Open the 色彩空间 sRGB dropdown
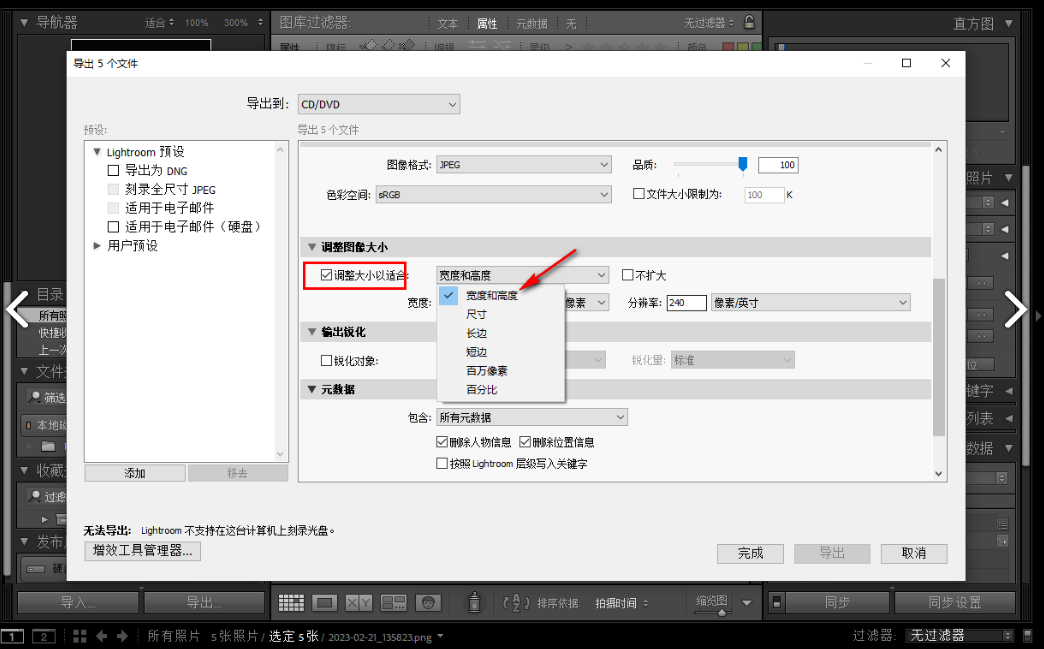This screenshot has height=649, width=1044. (492, 194)
